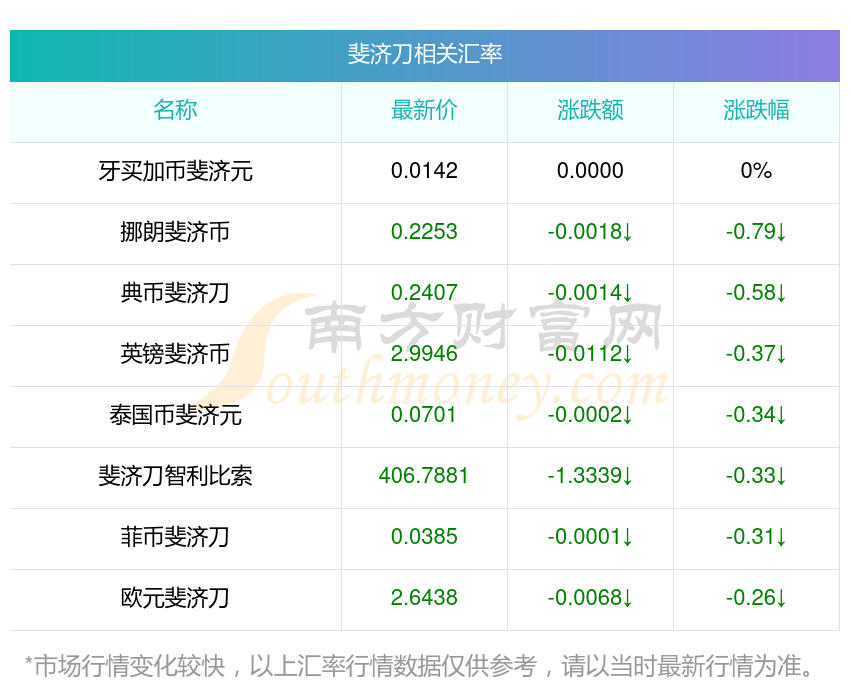Open the 泰国币斐济元 row name
The height and width of the screenshot is (697, 850).
tap(175, 416)
